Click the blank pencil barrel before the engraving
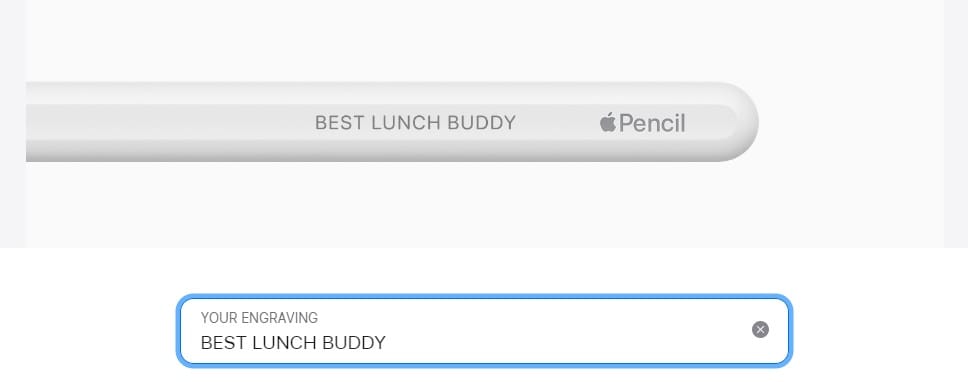 point(167,122)
